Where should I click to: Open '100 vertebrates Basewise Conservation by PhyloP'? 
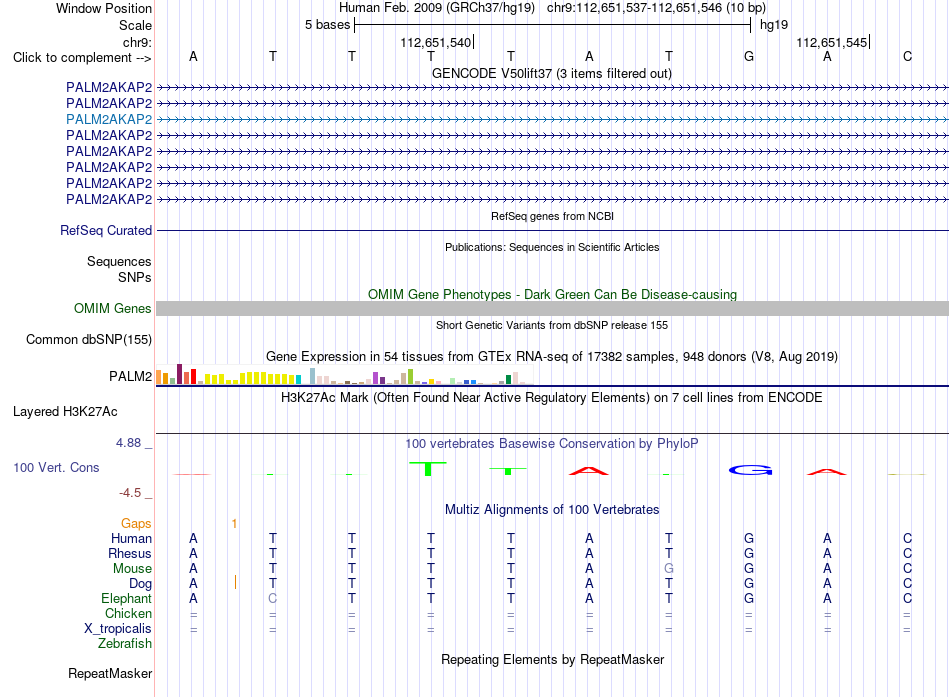click(552, 444)
